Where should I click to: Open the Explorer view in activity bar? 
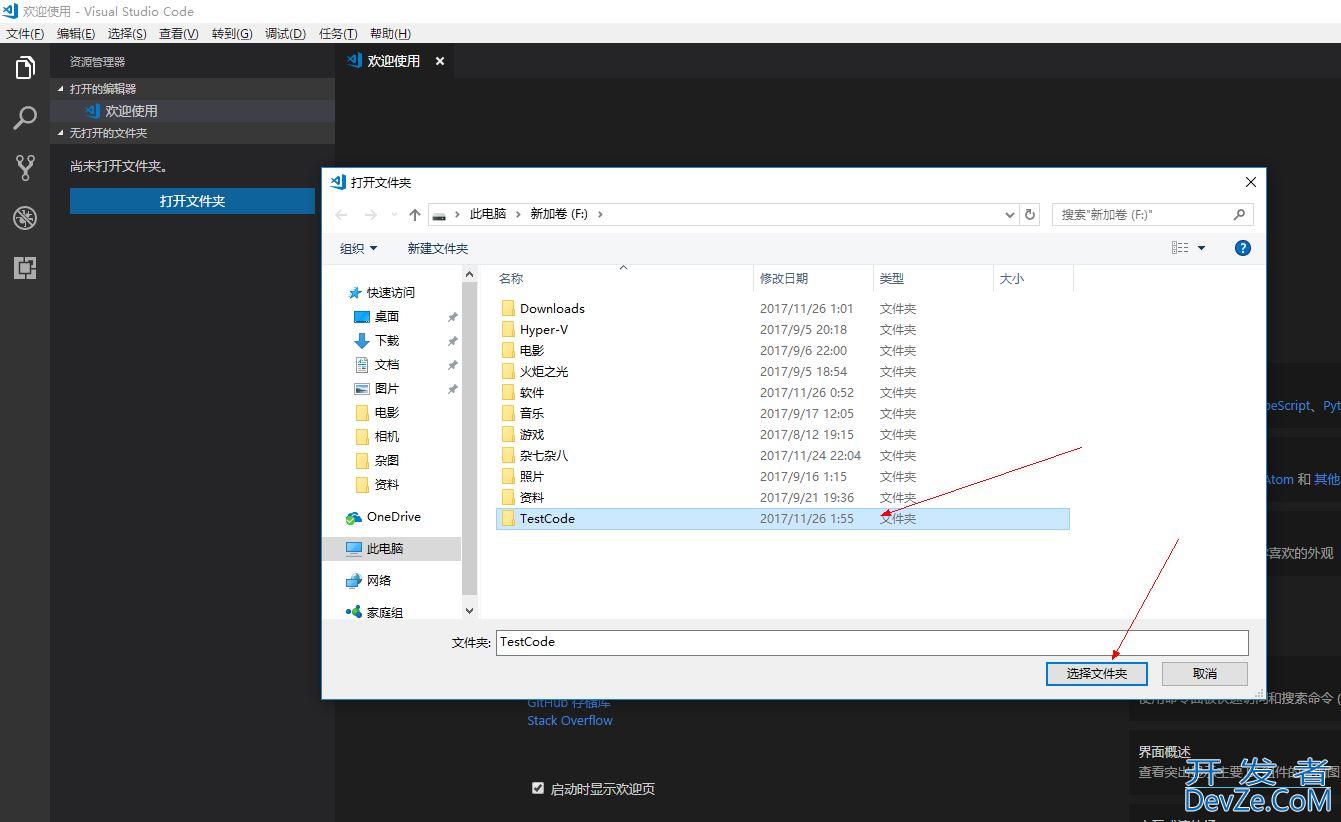coord(25,68)
